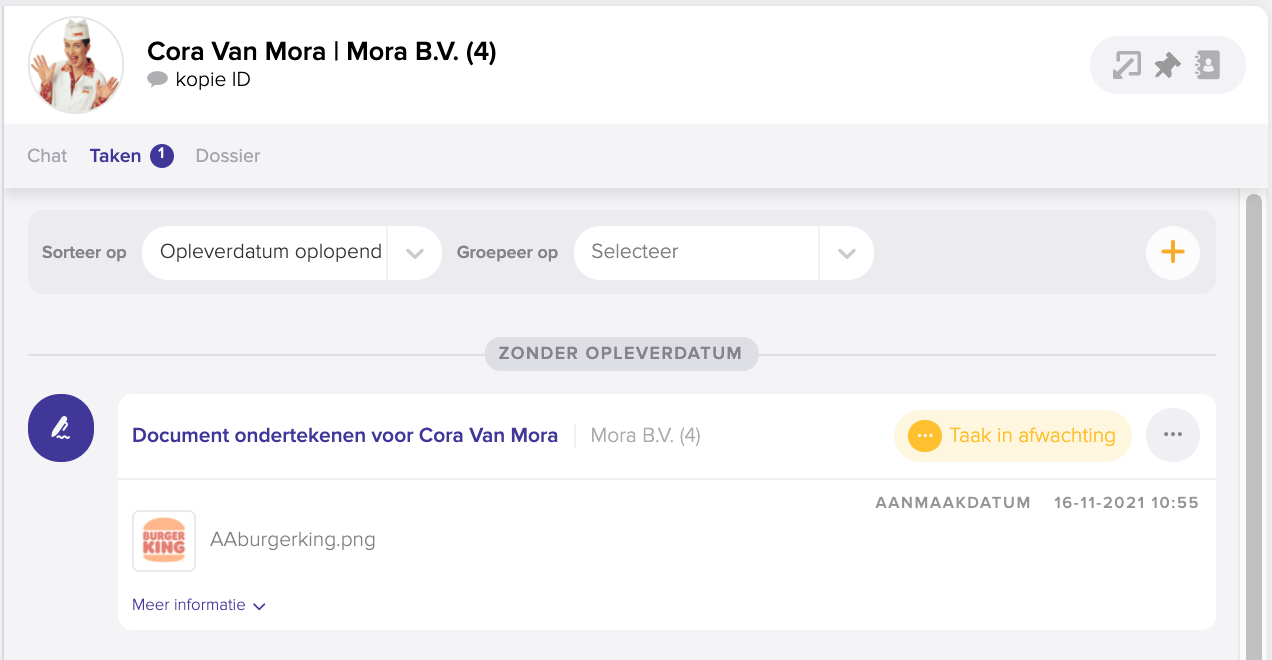Click the ZONDER OPLEVERDATUM section label
1272x660 pixels.
(x=621, y=353)
